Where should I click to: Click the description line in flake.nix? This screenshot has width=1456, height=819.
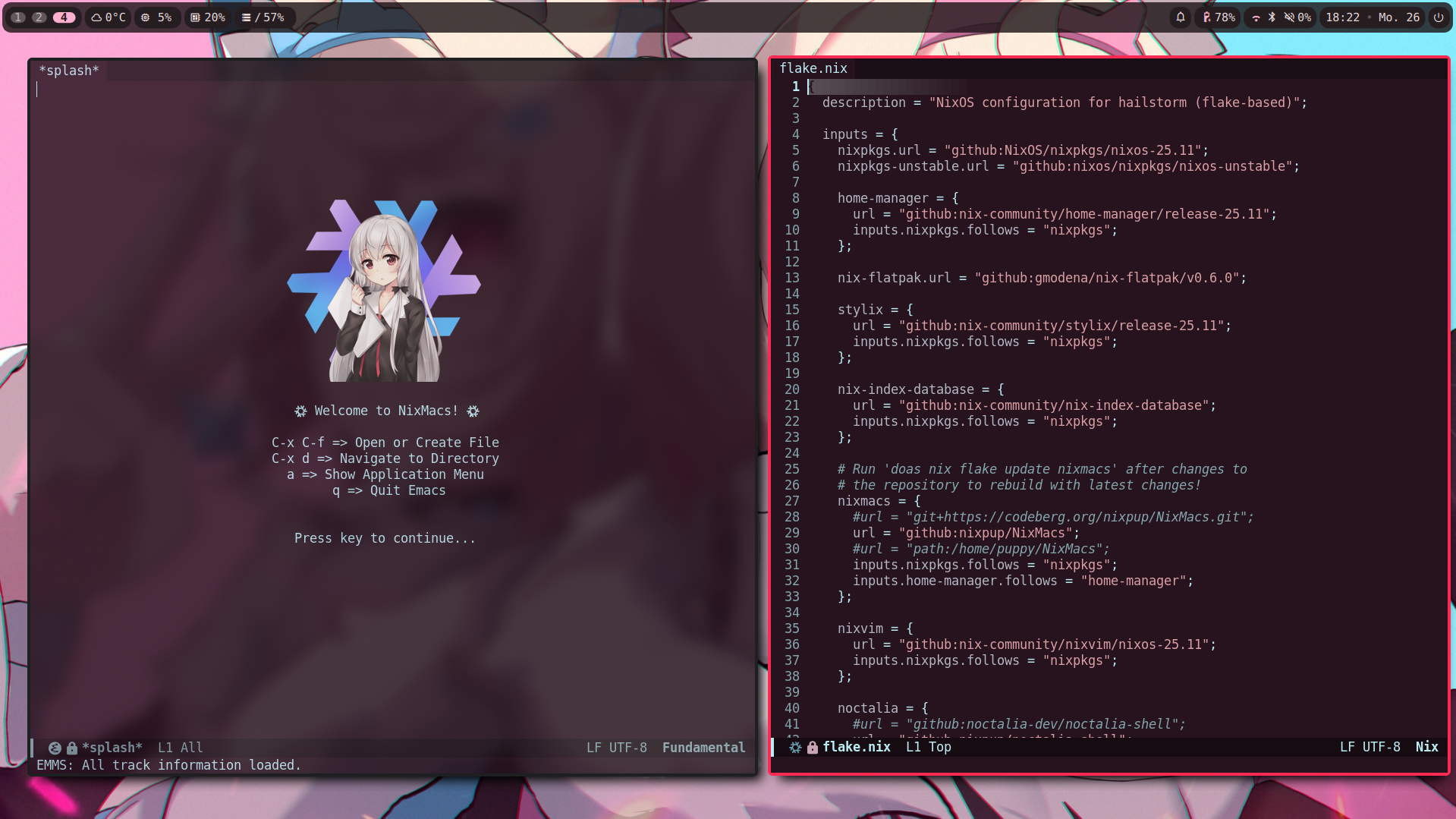point(1064,102)
